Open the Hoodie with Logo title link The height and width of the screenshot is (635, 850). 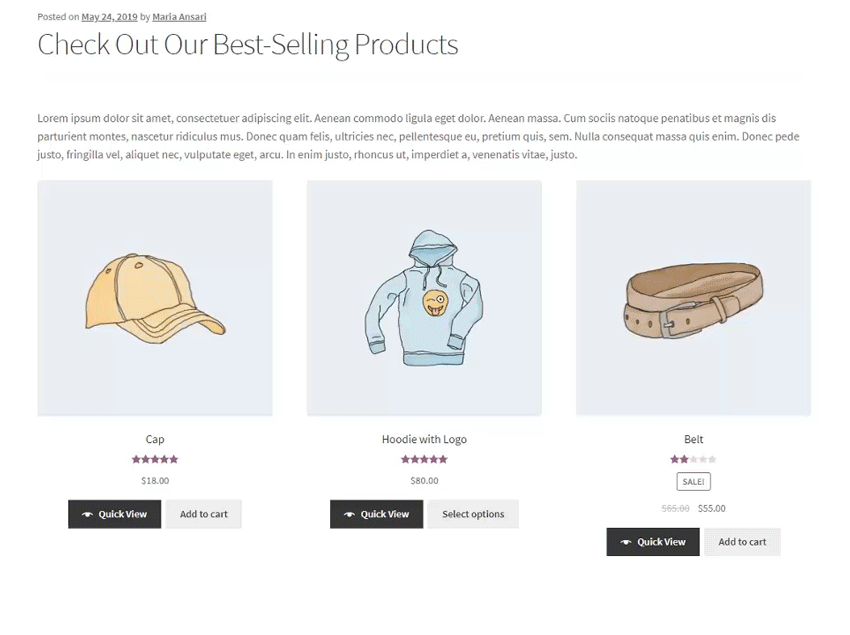(x=424, y=440)
